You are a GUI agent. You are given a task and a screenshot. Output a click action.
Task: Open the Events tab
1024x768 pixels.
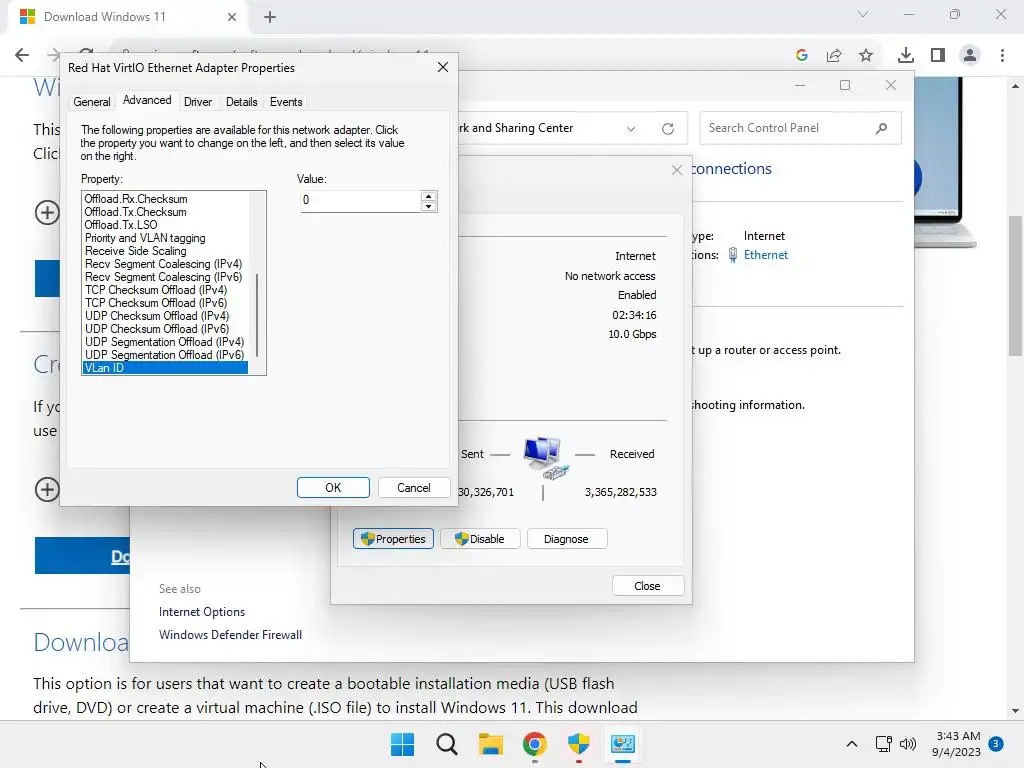click(x=286, y=102)
